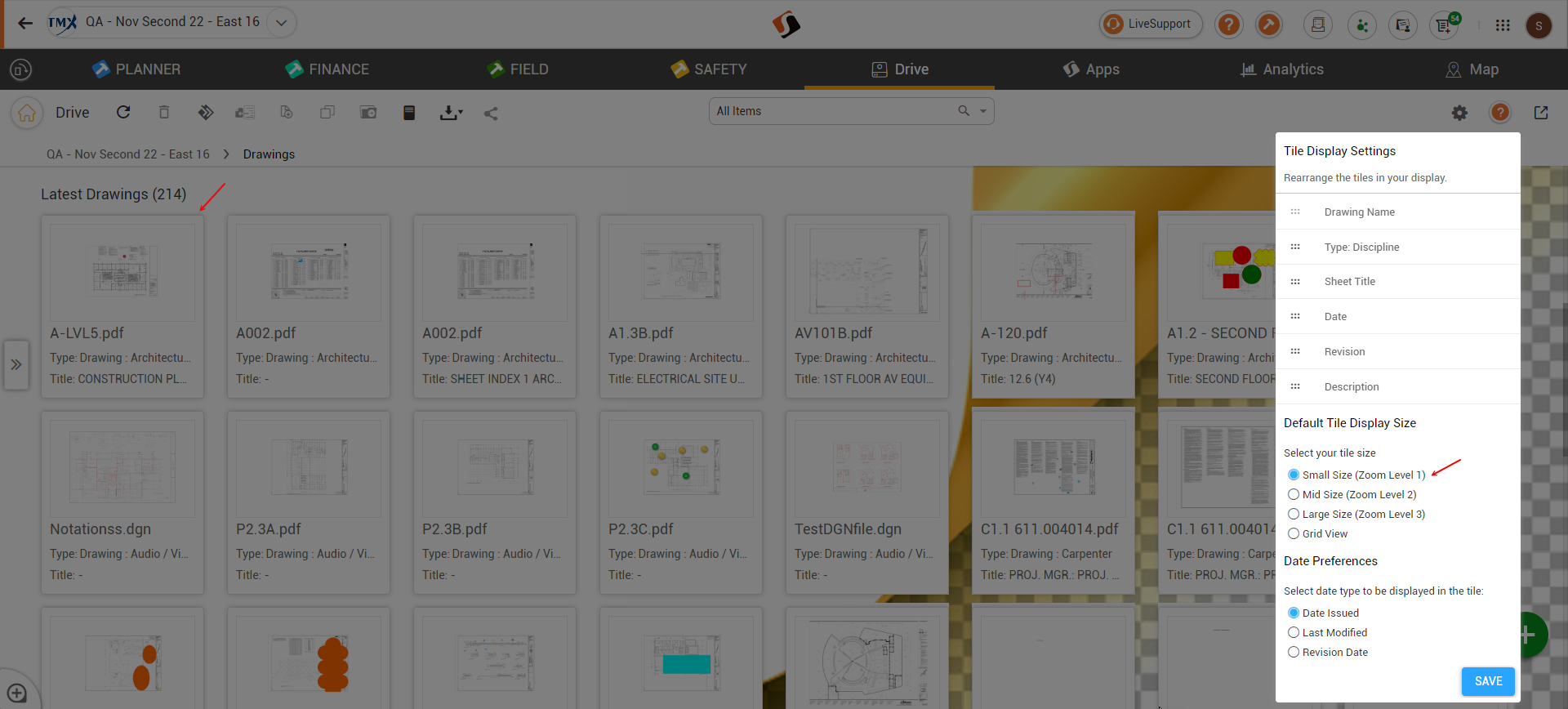Select Mid Size (Zoom Level 2)
Screen dimensions: 1568x709
(x=1294, y=494)
